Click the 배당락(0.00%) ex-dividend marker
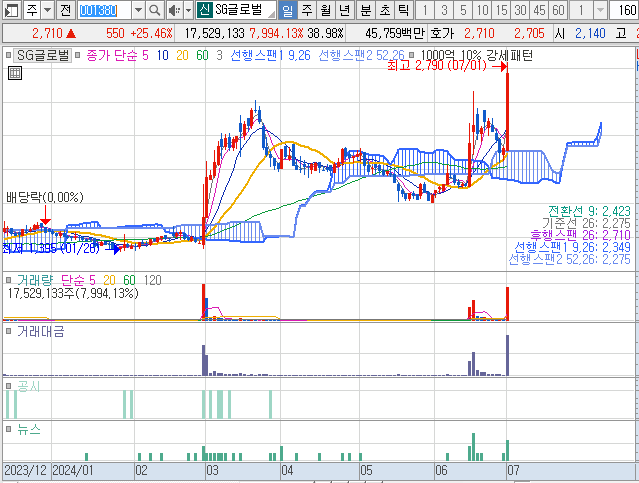 (44, 197)
